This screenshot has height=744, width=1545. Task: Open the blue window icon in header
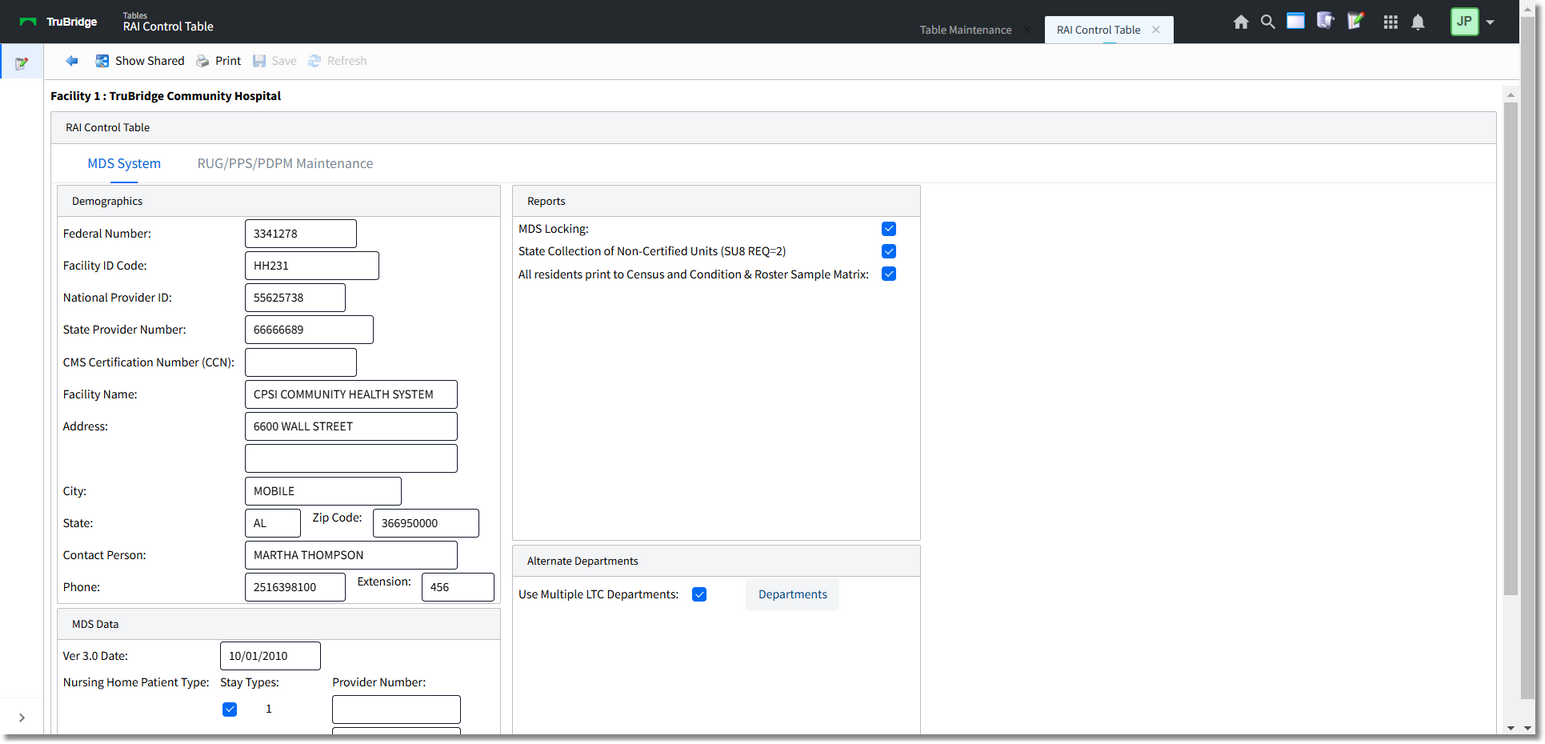pos(1296,20)
